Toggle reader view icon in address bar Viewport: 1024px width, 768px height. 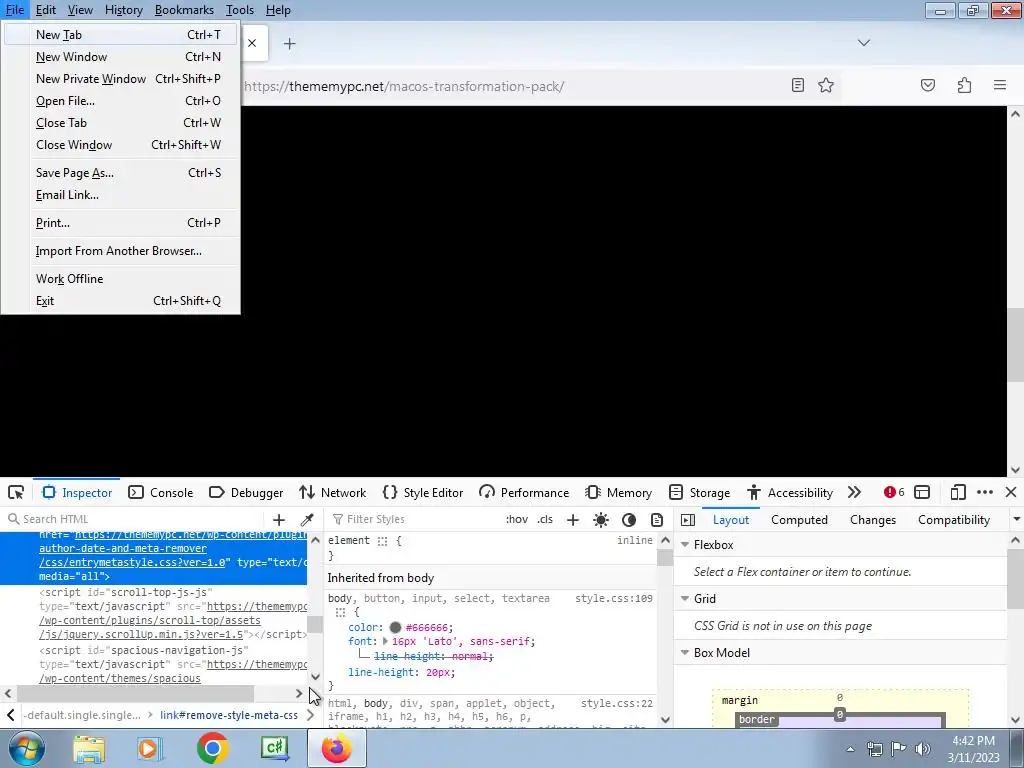click(797, 85)
